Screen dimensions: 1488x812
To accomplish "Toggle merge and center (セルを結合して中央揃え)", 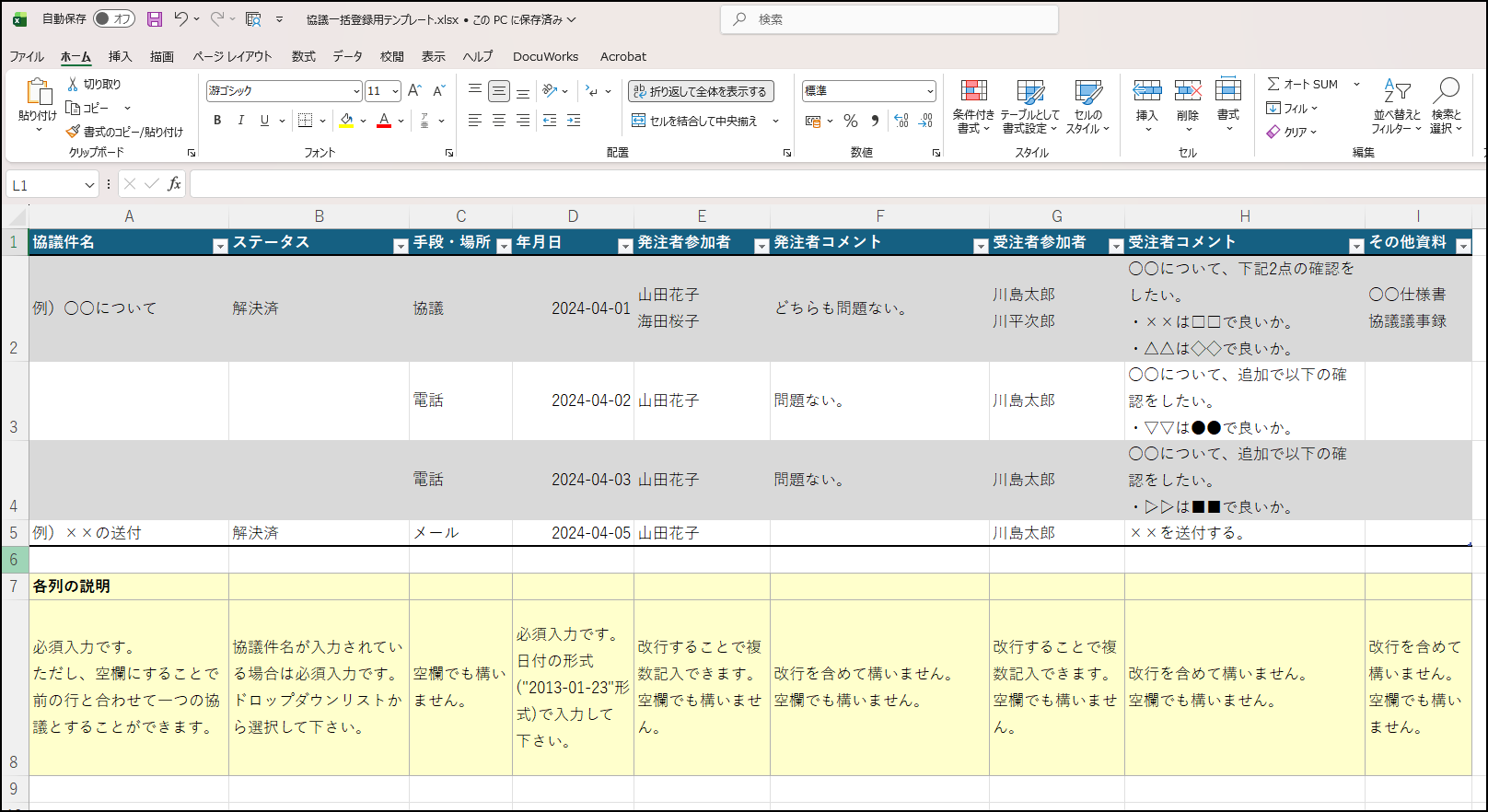I will [695, 121].
